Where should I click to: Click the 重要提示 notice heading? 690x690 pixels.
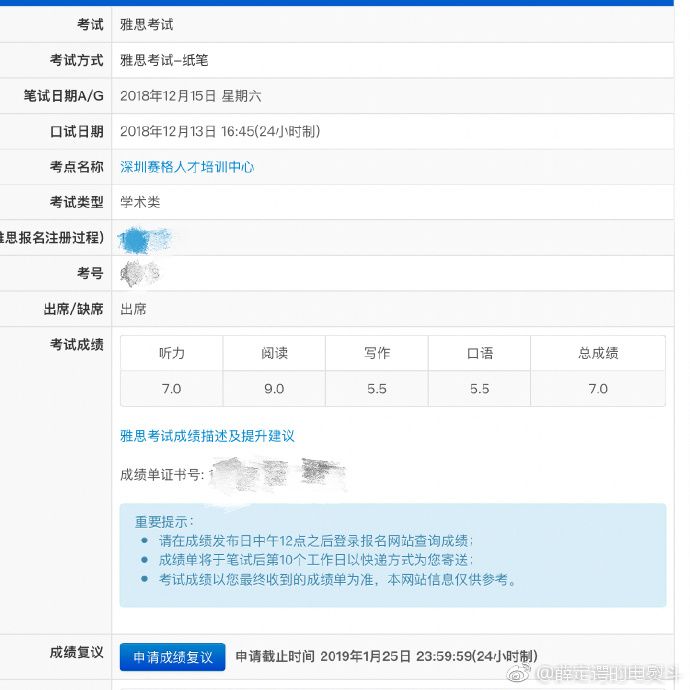pyautogui.click(x=164, y=522)
